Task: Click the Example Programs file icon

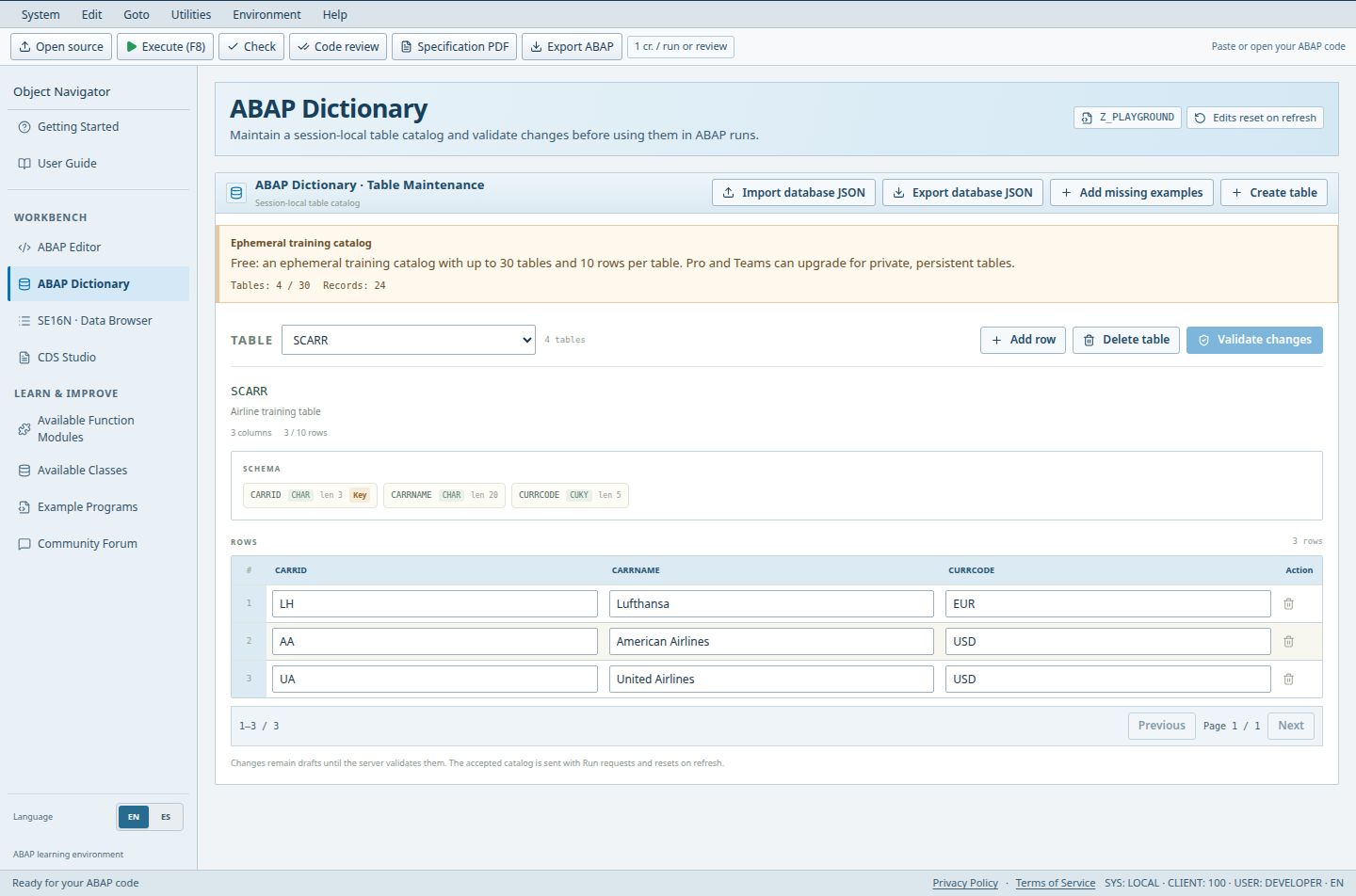Action: [x=24, y=507]
